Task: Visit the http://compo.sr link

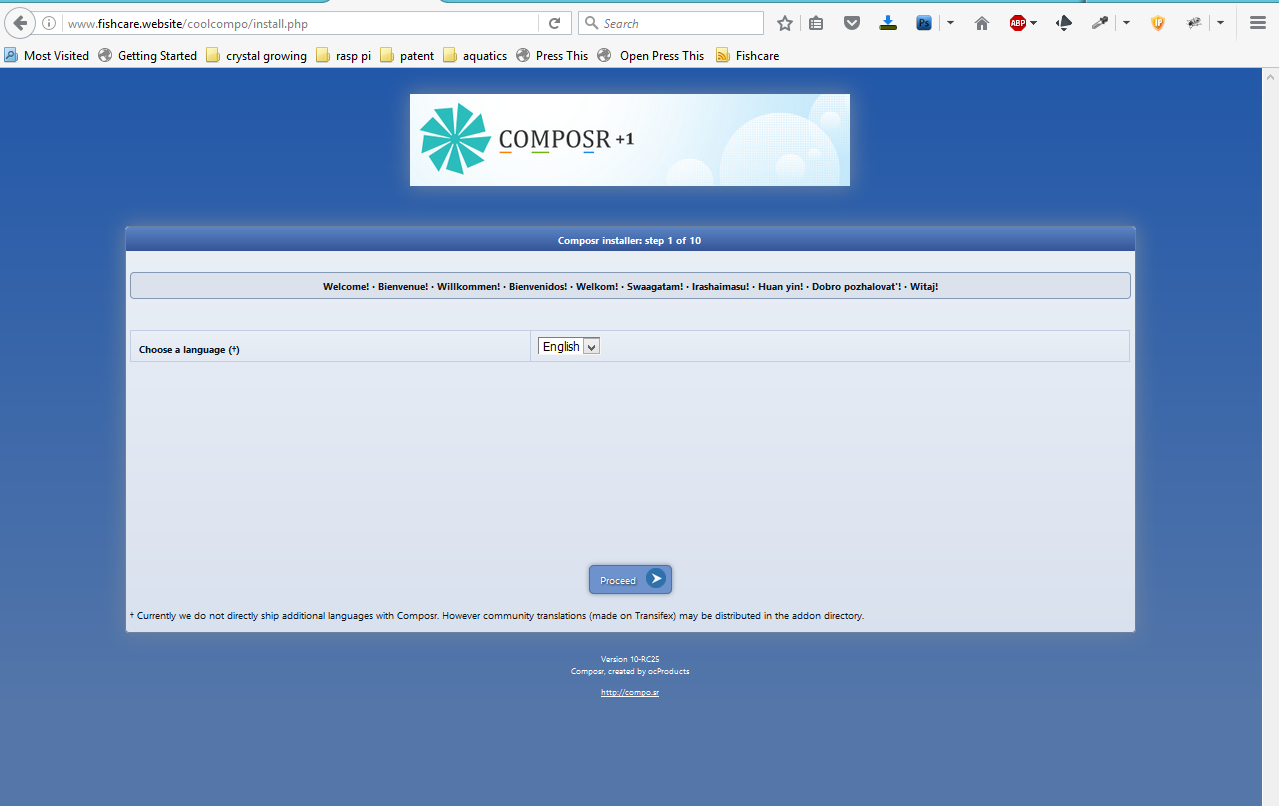Action: tap(630, 692)
